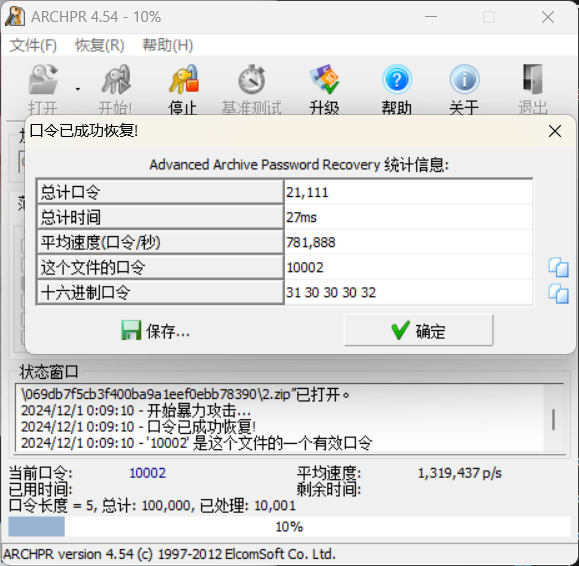Click the Start (开始!) keys icon
579x566 pixels.
click(x=116, y=80)
